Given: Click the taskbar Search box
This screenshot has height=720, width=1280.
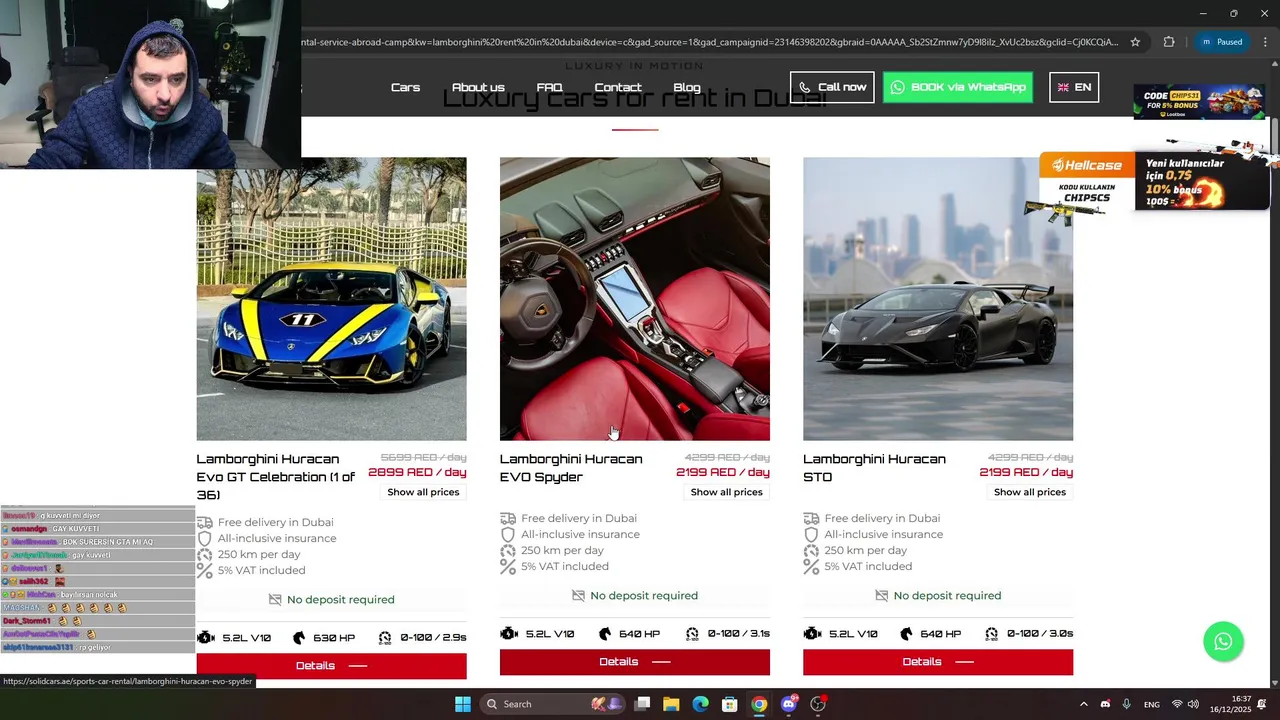Looking at the screenshot, I should (552, 704).
